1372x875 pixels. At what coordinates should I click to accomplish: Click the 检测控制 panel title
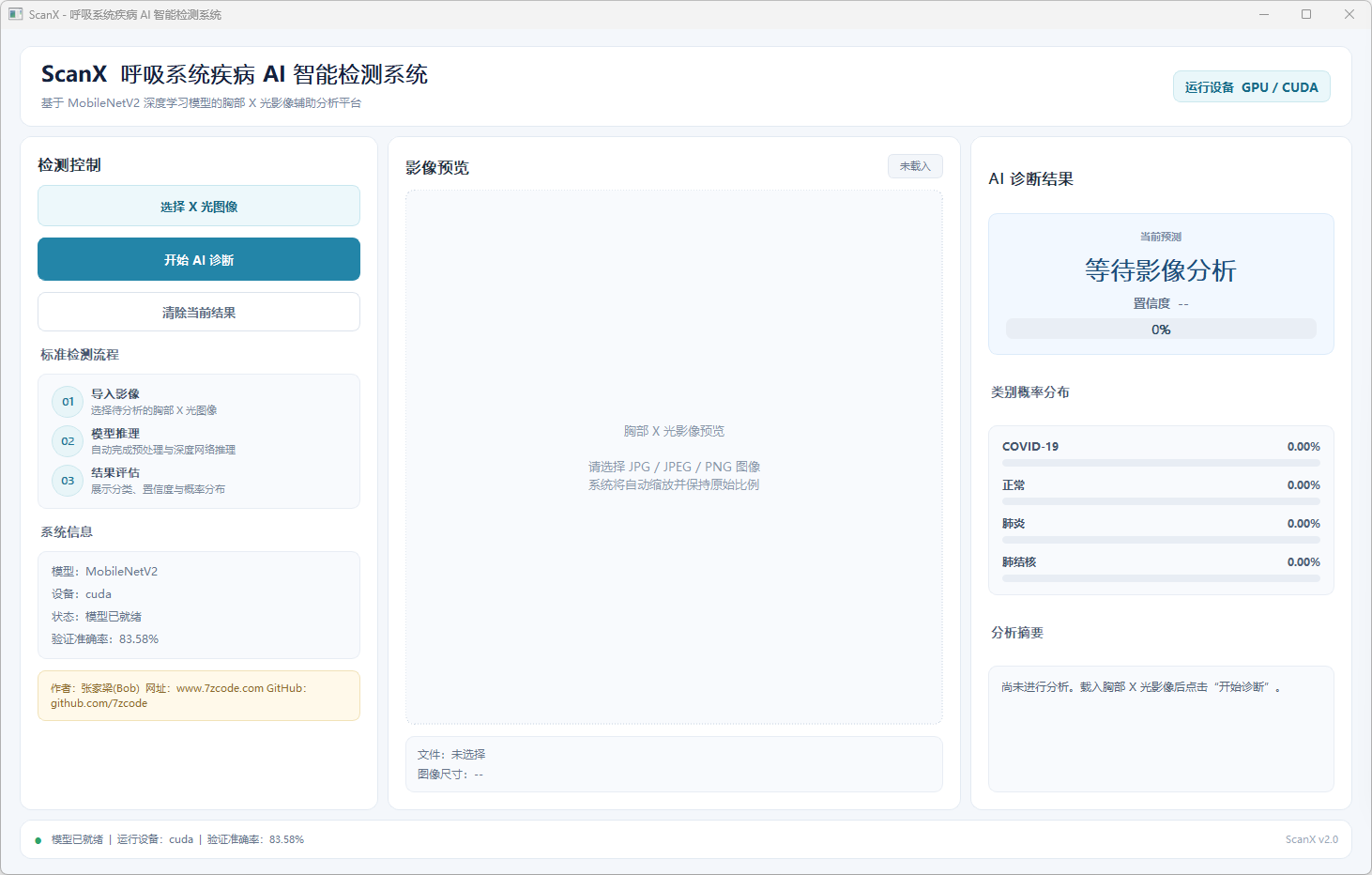[69, 165]
